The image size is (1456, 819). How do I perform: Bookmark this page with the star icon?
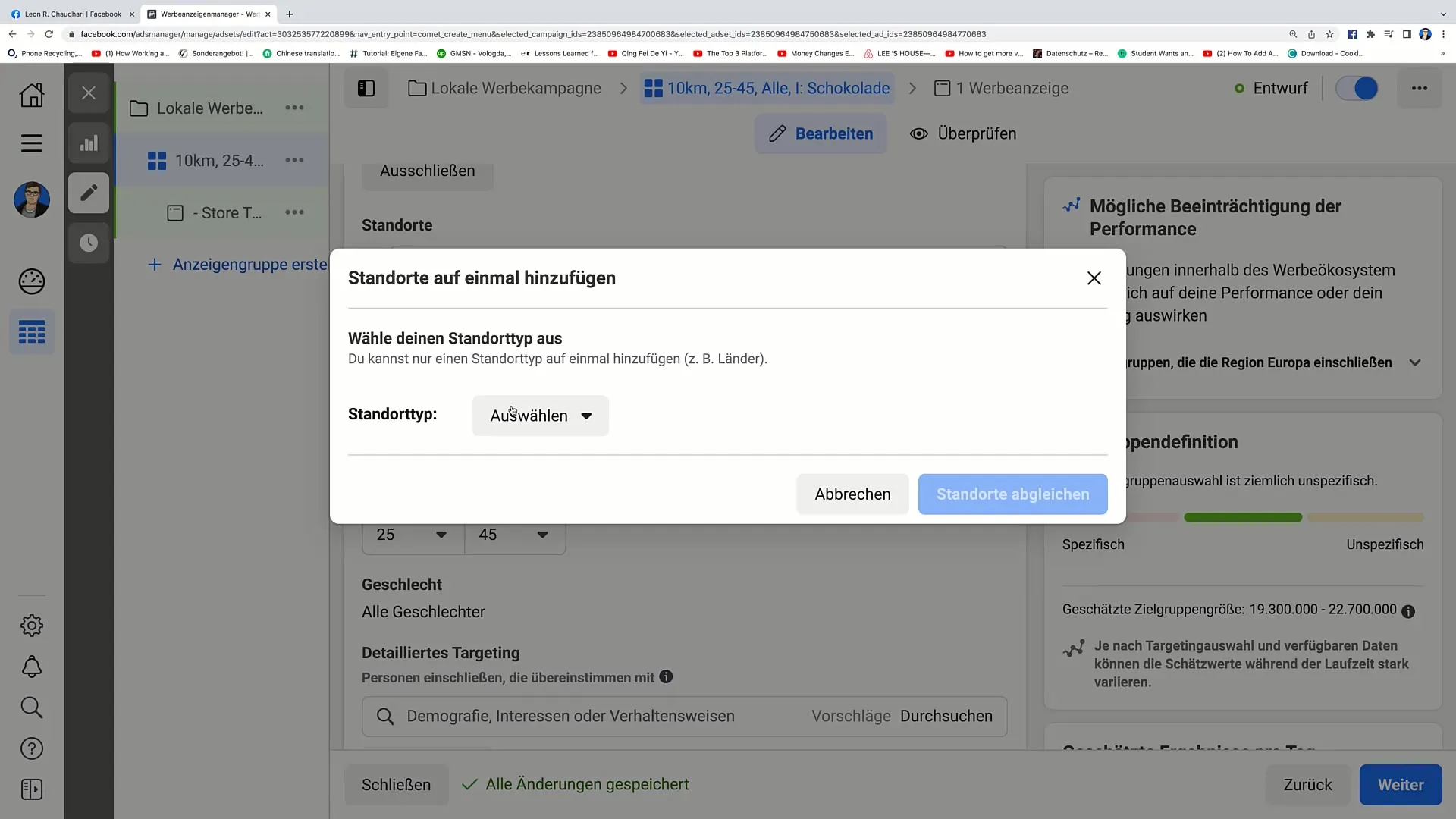point(1329,34)
